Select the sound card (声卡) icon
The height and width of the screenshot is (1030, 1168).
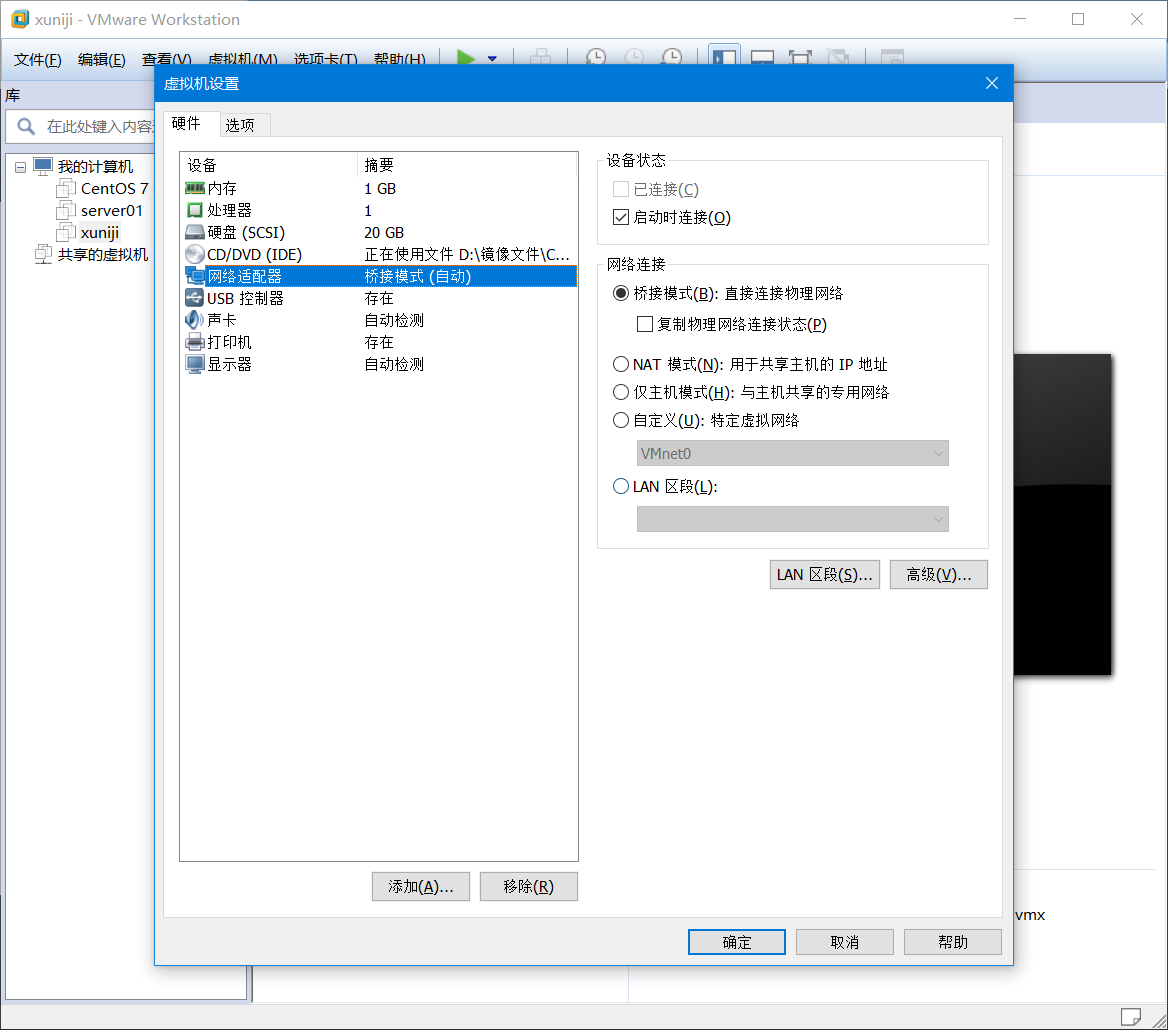coord(194,320)
